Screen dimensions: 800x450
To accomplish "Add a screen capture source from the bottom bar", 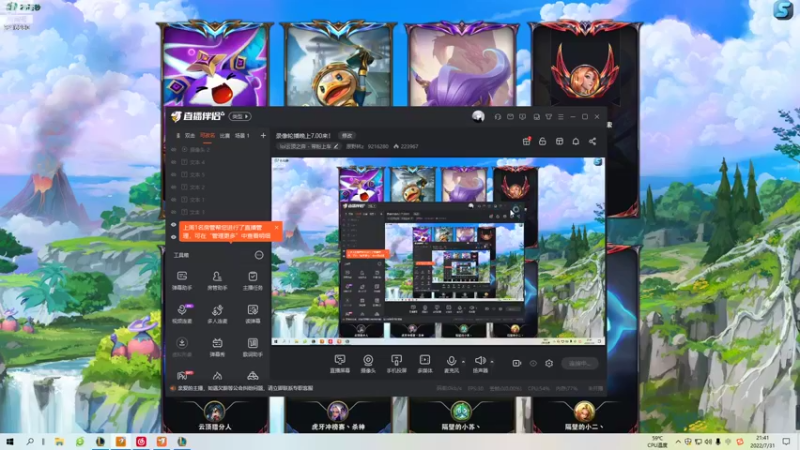I will [340, 364].
